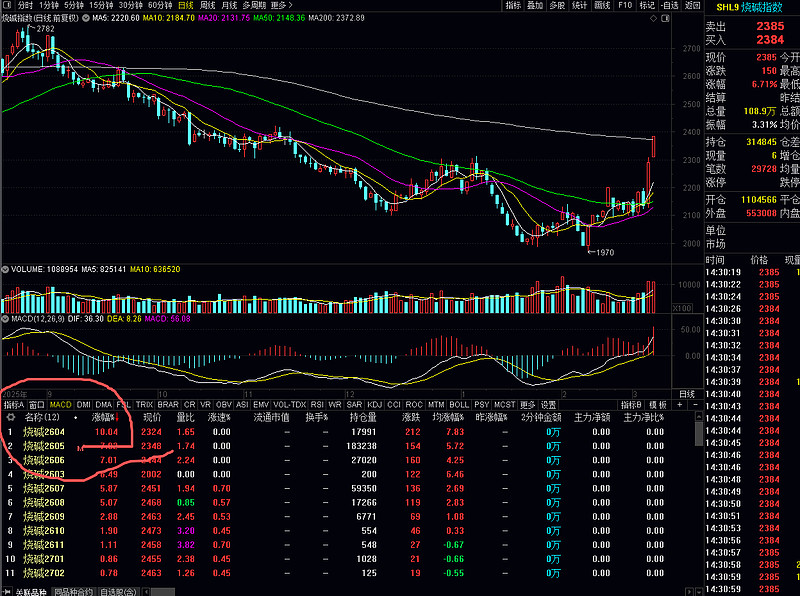800x596 pixels.
Task: Remove from watchlist using -自选
Action: [669, 5]
